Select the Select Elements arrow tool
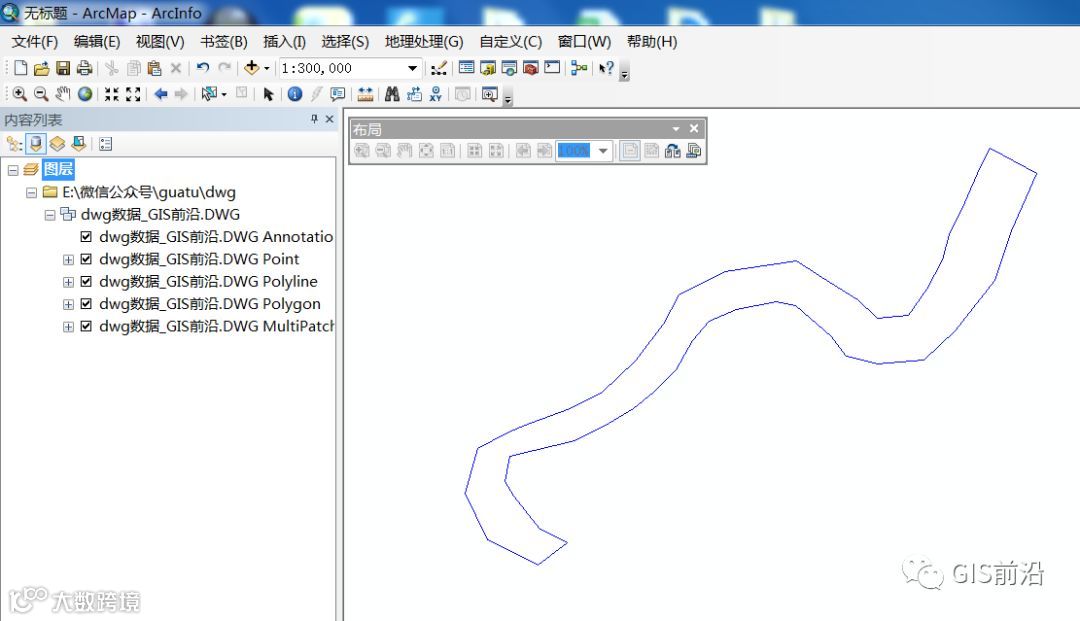This screenshot has height=621, width=1080. 268,94
